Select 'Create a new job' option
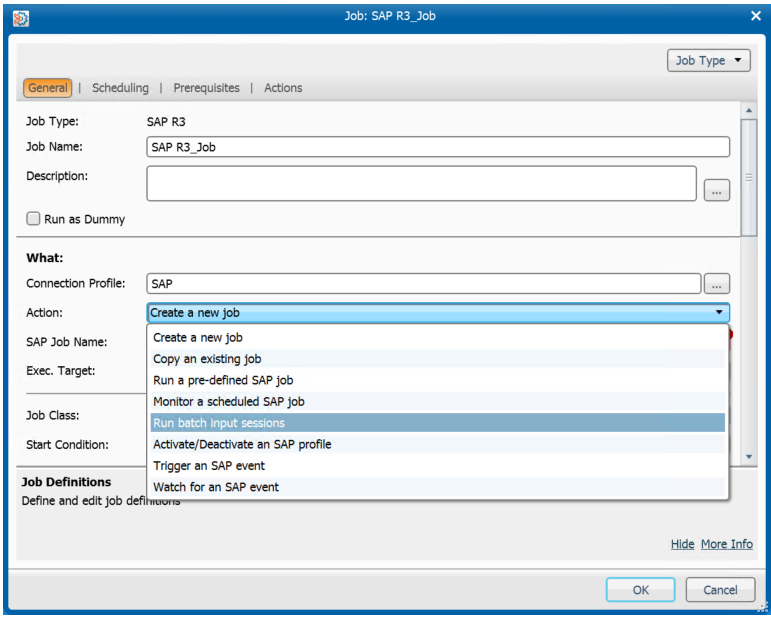This screenshot has height=618, width=771. (438, 338)
